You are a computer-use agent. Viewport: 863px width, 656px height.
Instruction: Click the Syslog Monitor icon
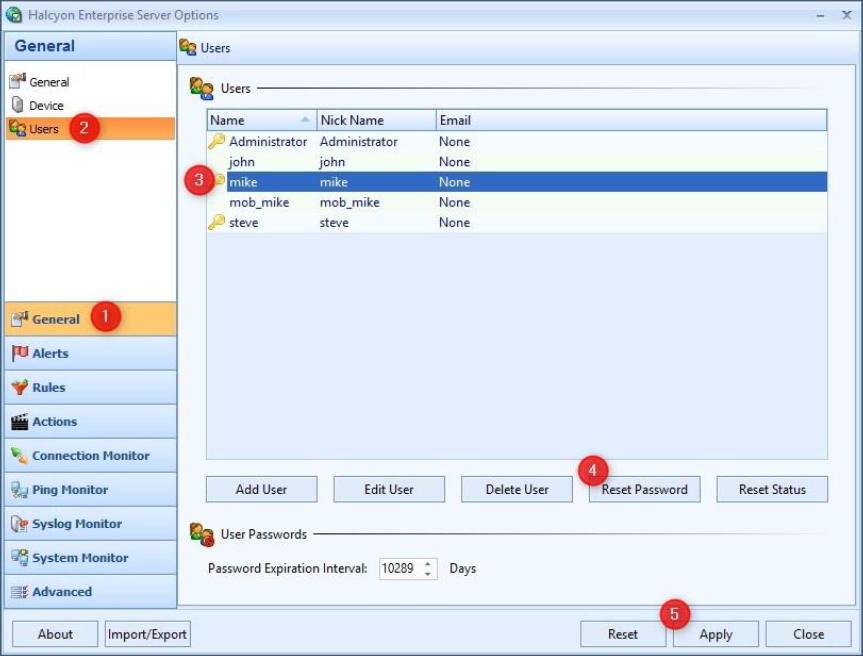19,524
